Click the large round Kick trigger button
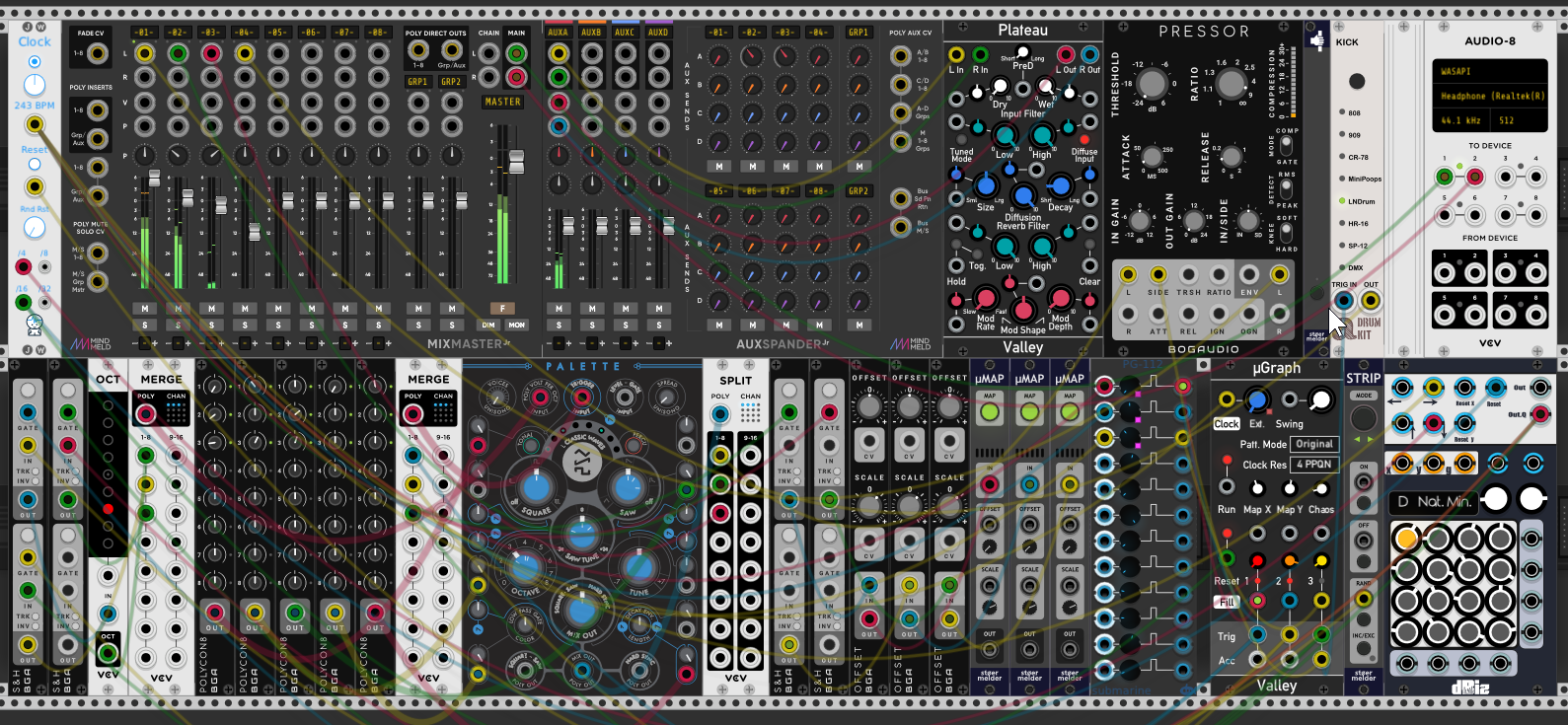 1357,81
